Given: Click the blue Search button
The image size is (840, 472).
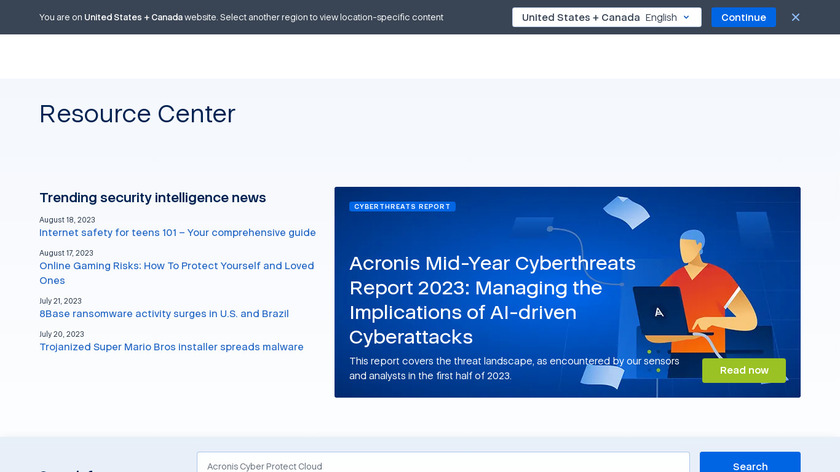Looking at the screenshot, I should point(750,463).
